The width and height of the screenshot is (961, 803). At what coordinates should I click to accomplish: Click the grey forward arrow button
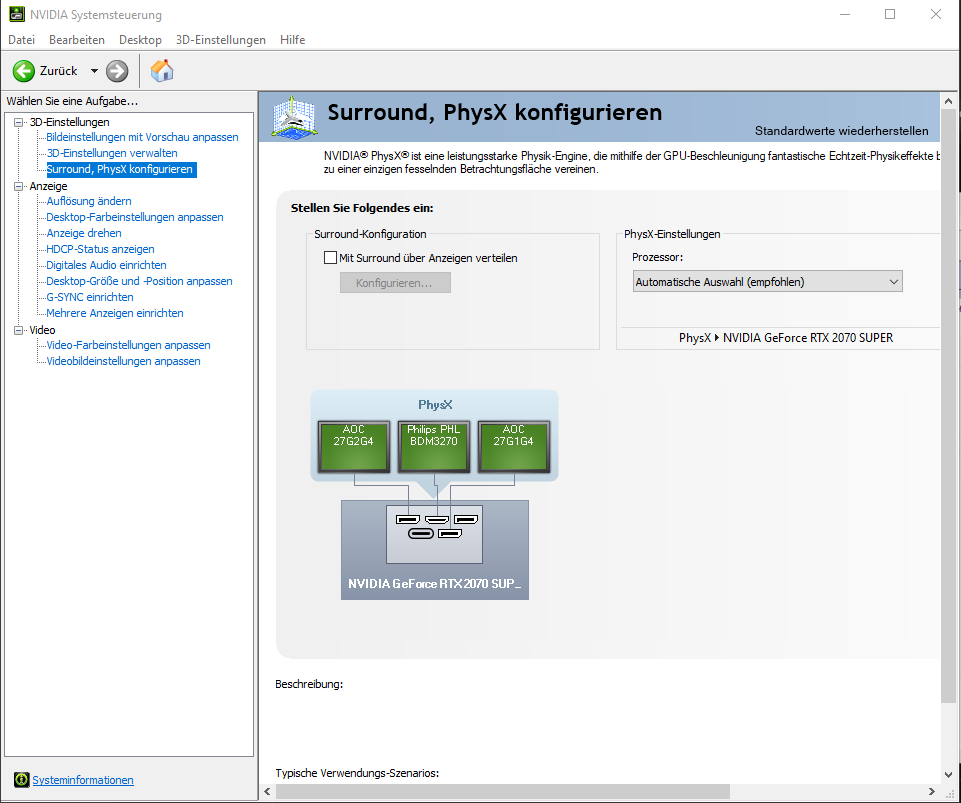[117, 71]
